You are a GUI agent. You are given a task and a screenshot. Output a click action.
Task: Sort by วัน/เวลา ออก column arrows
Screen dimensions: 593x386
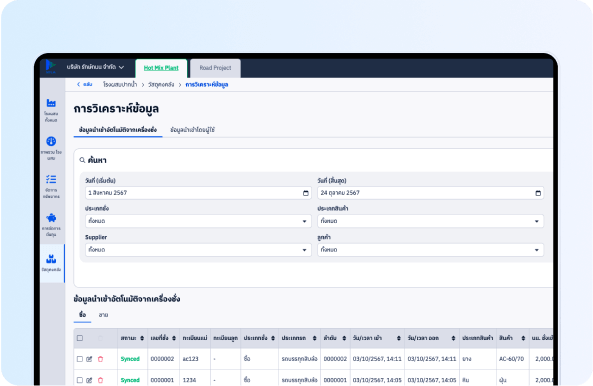pos(453,338)
